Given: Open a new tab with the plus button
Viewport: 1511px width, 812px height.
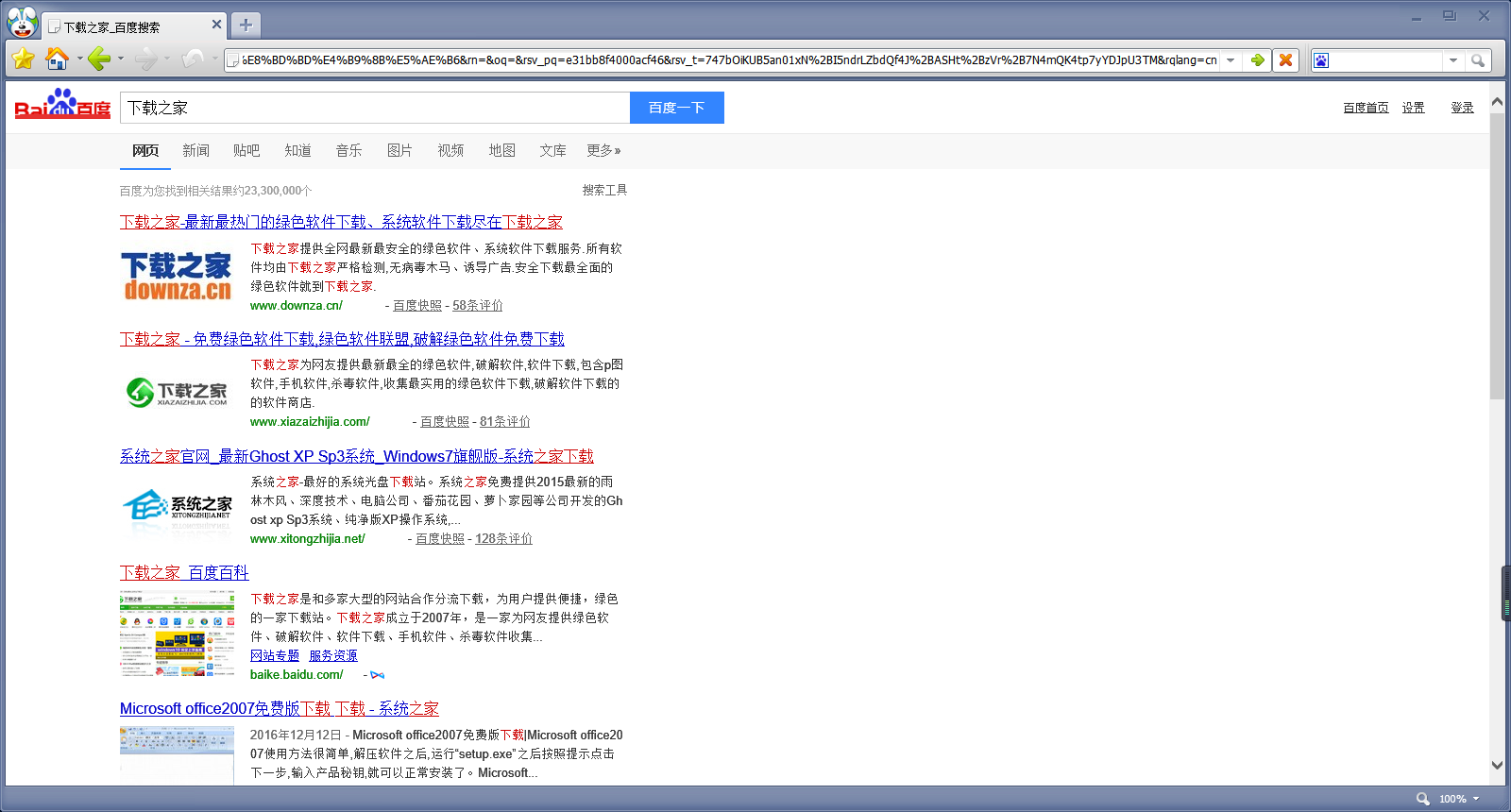Looking at the screenshot, I should tap(246, 25).
